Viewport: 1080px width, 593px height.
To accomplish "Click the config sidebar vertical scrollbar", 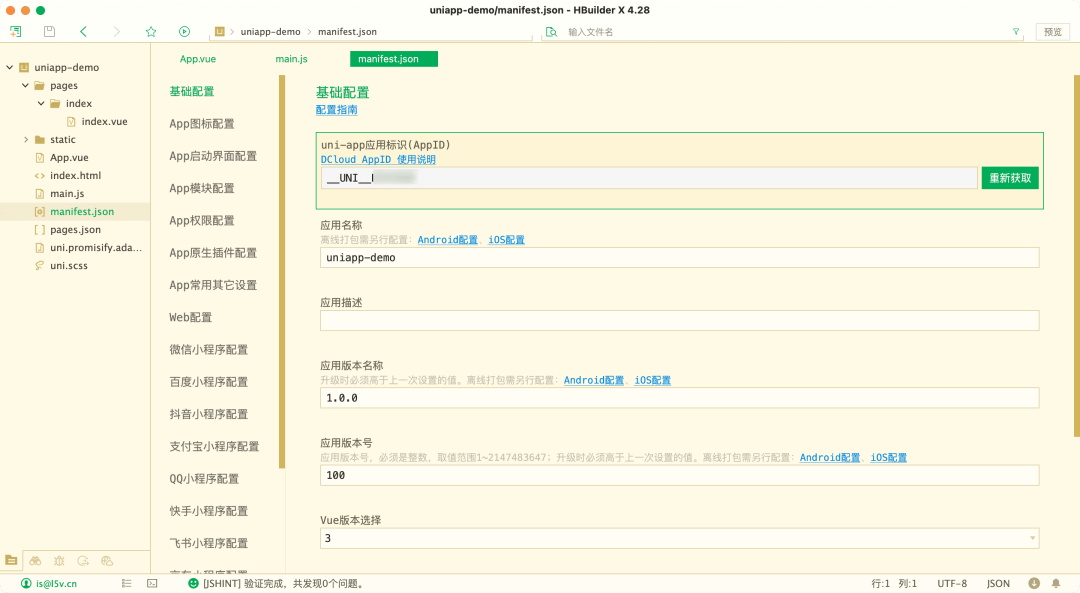I will coord(282,272).
